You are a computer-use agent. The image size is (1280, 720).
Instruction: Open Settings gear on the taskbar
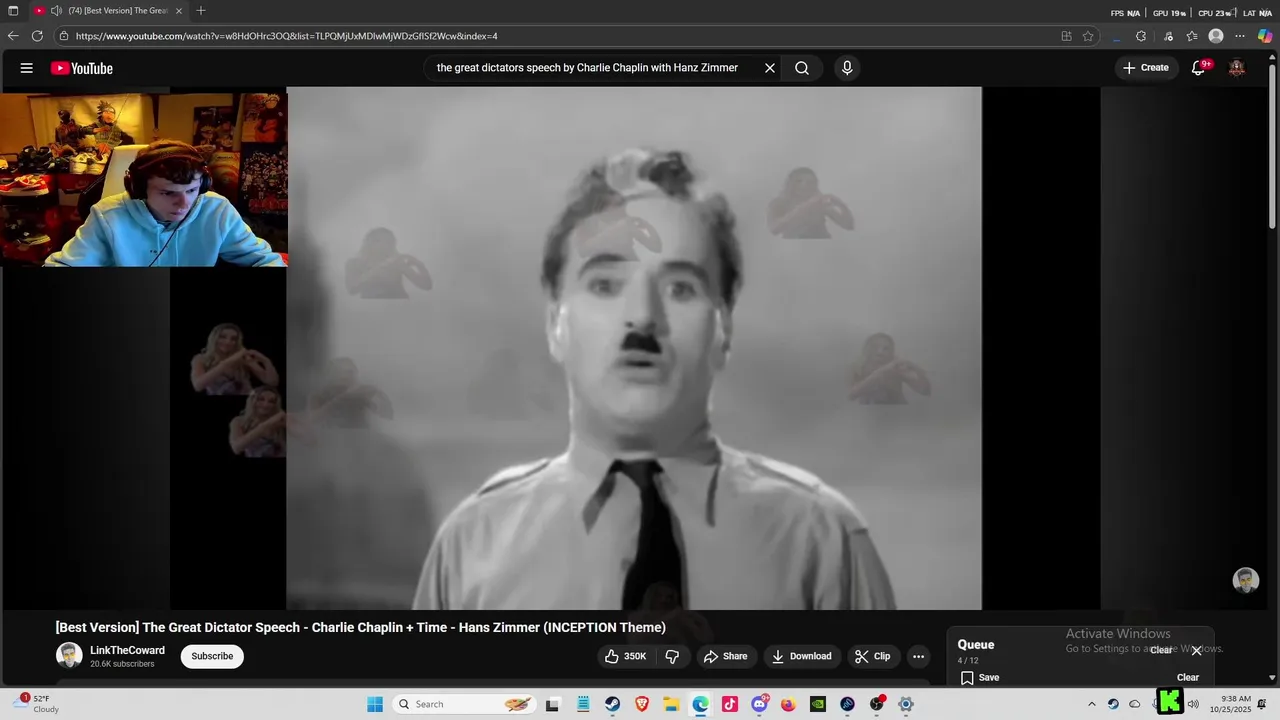click(x=906, y=704)
